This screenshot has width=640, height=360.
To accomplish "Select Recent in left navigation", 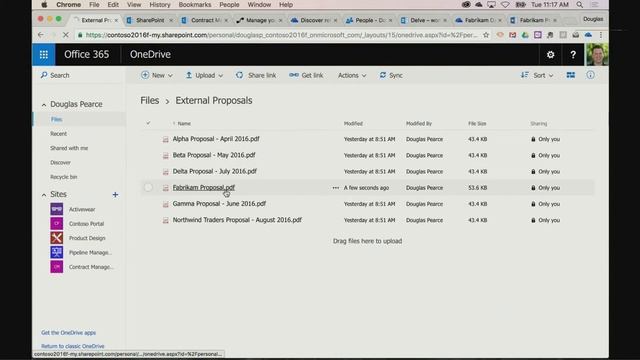I will click(x=58, y=134).
